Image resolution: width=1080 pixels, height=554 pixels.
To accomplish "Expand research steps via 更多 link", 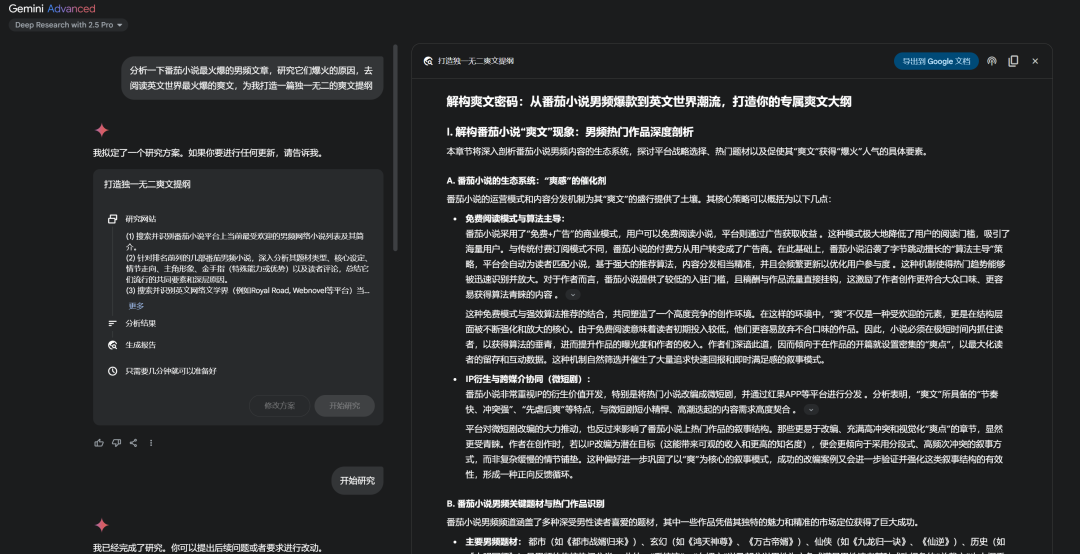I will pos(136,306).
